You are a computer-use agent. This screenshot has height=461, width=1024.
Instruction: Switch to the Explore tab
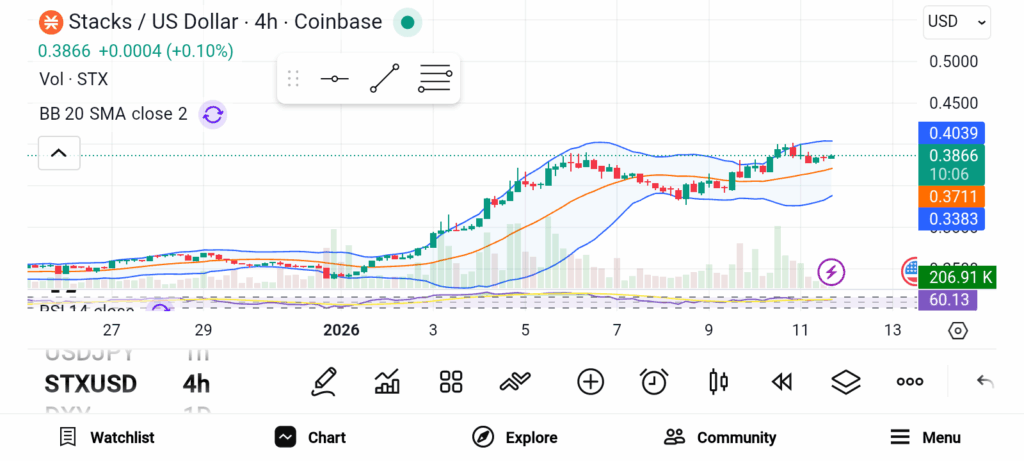[x=515, y=437]
